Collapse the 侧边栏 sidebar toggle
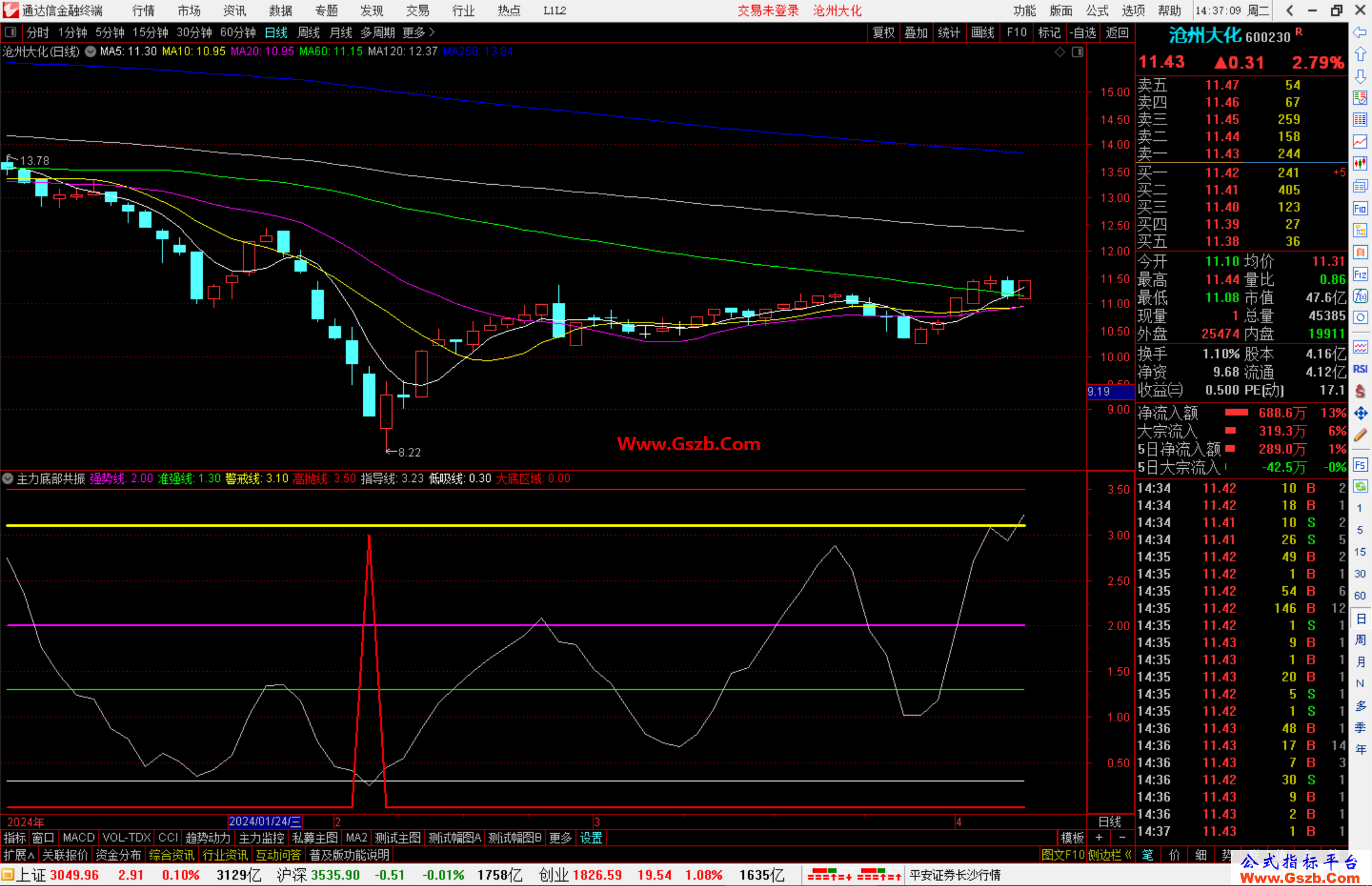Screen dimensions: 1372x886 (1110, 855)
